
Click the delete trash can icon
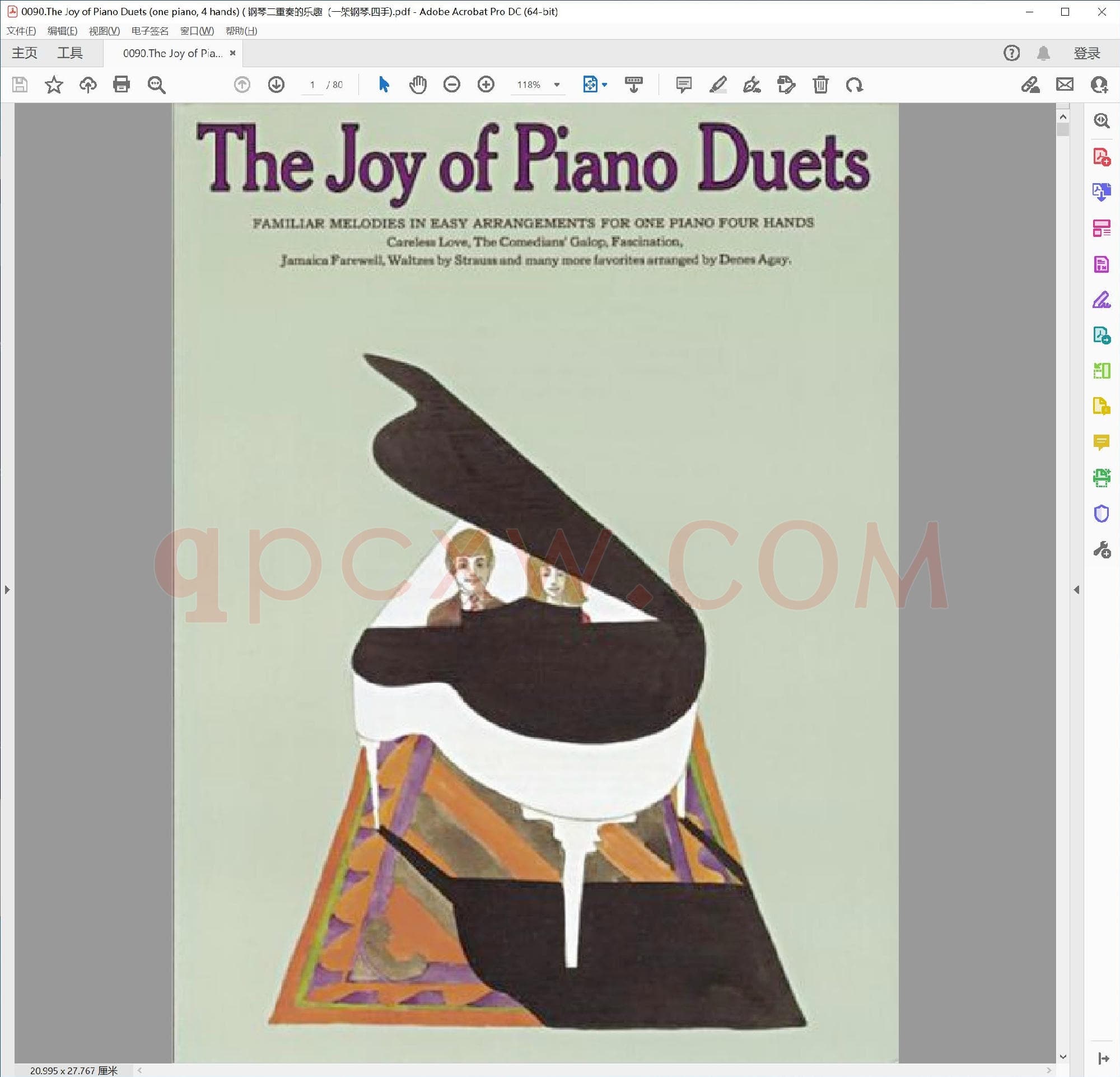click(x=820, y=85)
